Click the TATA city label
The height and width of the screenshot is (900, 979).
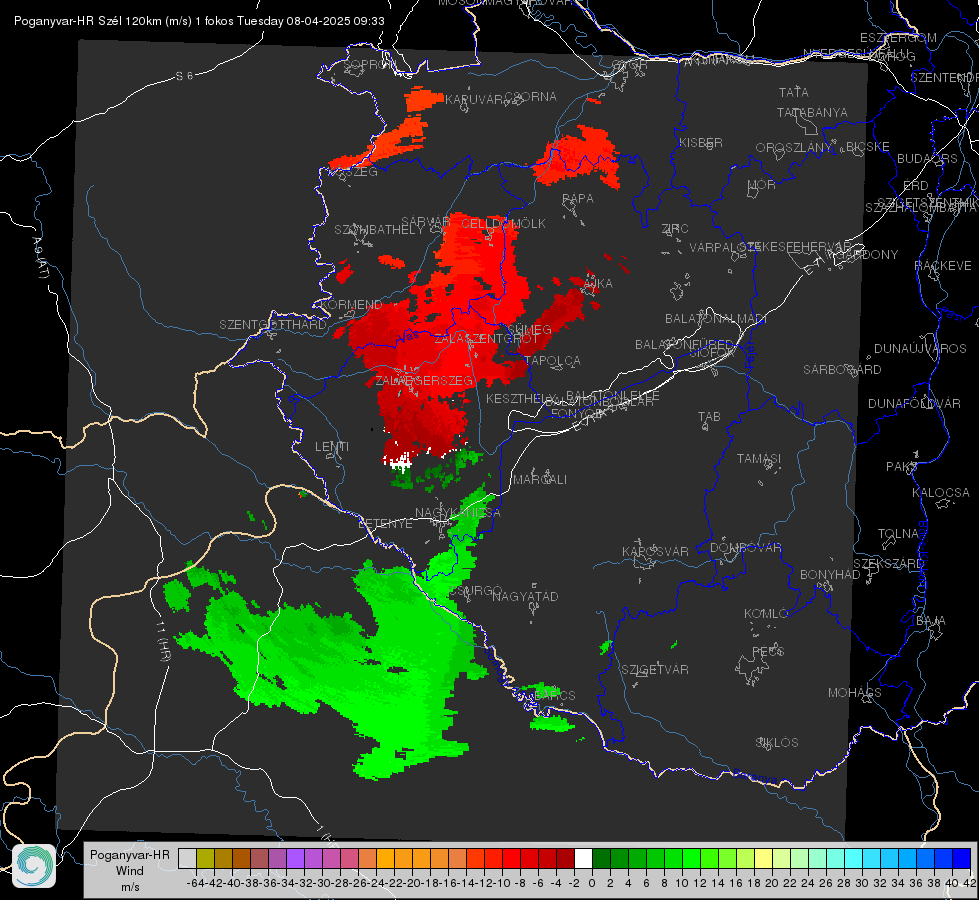(x=794, y=92)
